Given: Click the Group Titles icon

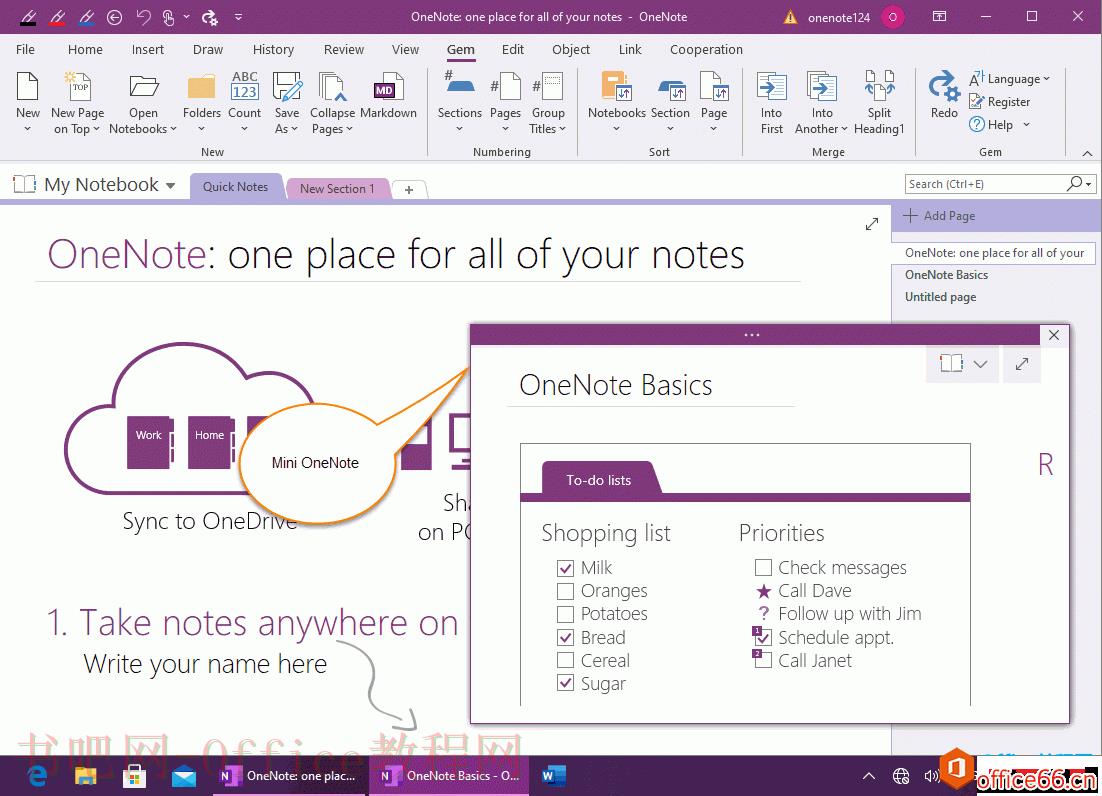Looking at the screenshot, I should [x=548, y=86].
